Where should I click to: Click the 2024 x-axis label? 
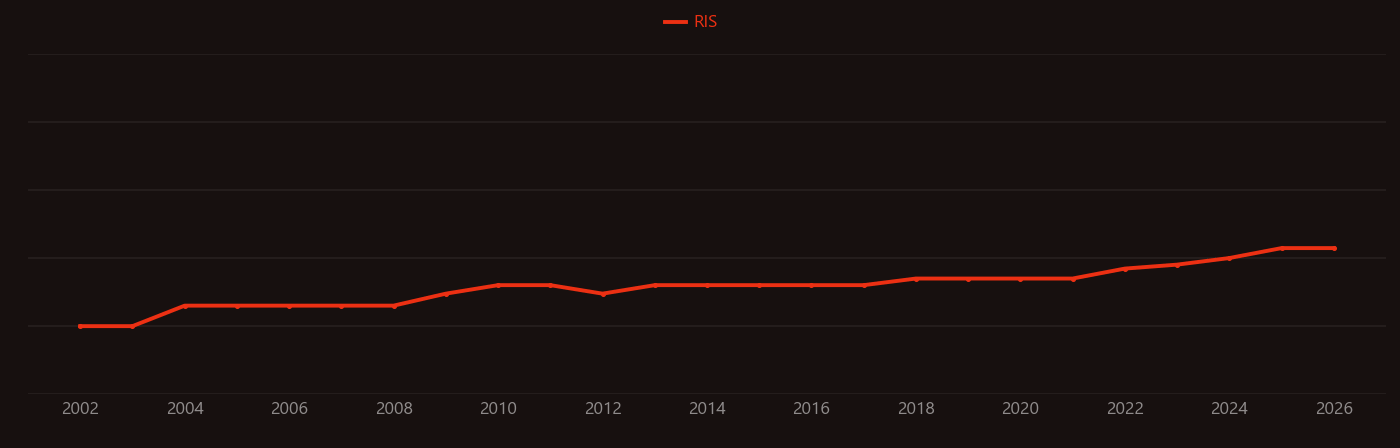coord(1229,409)
